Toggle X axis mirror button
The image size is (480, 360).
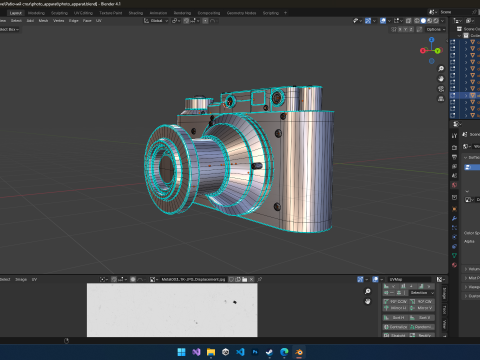tap(399, 29)
